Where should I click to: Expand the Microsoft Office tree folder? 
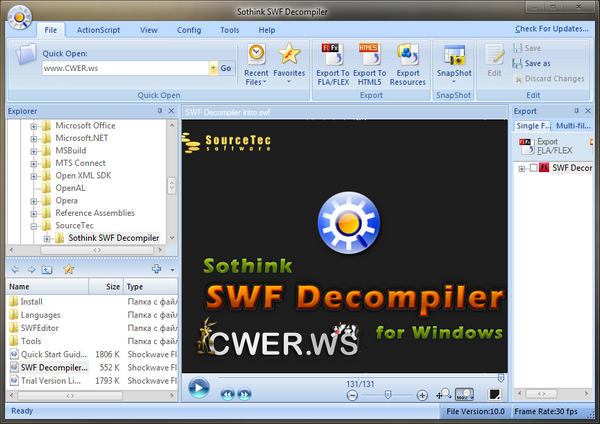click(x=33, y=126)
